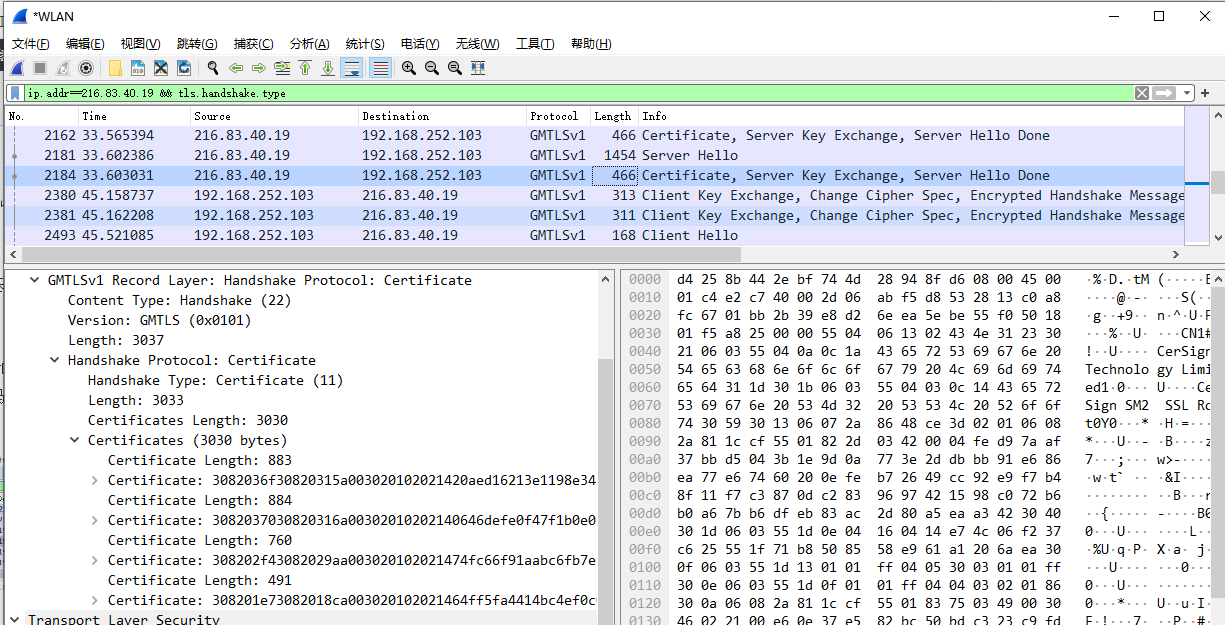Click the zoom in magnifier icon

tap(409, 68)
